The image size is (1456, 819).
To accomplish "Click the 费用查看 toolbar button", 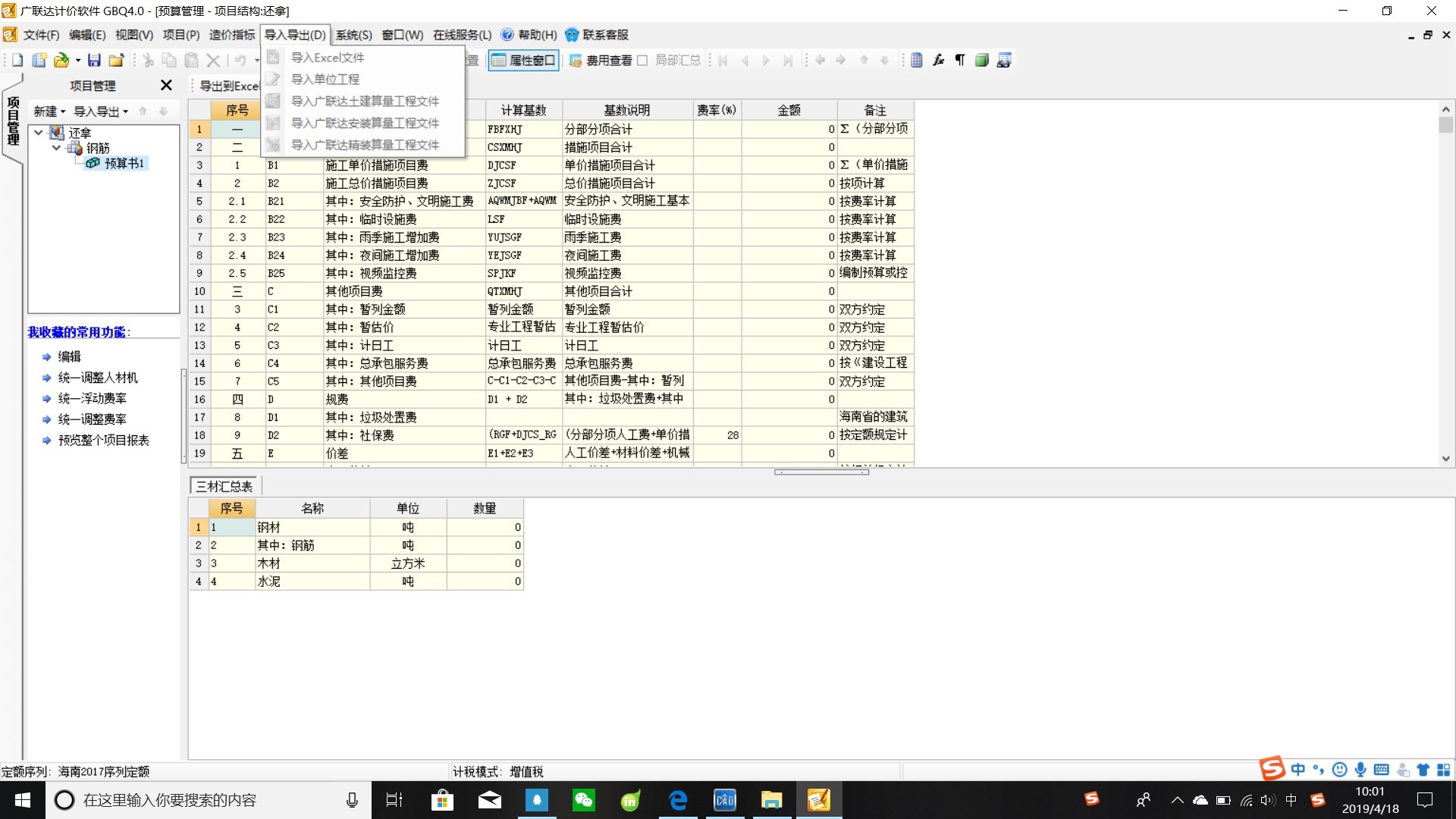I will click(x=601, y=61).
